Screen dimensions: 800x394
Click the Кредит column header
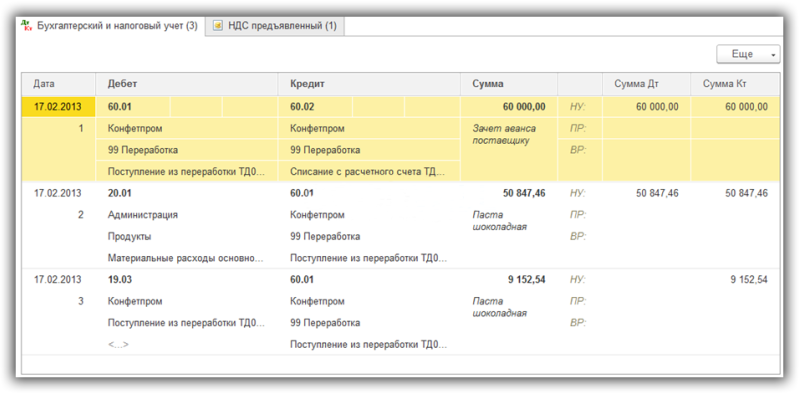369,84
